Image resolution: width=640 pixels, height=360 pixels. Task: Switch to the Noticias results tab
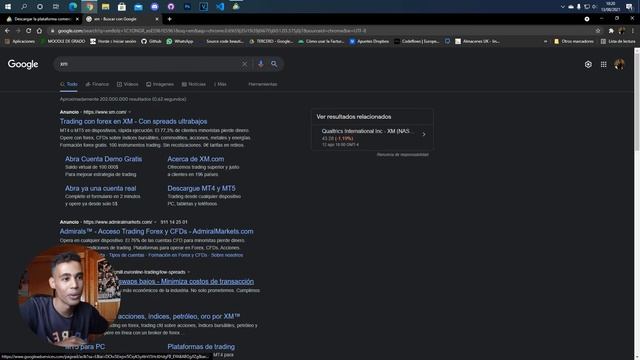coord(193,84)
